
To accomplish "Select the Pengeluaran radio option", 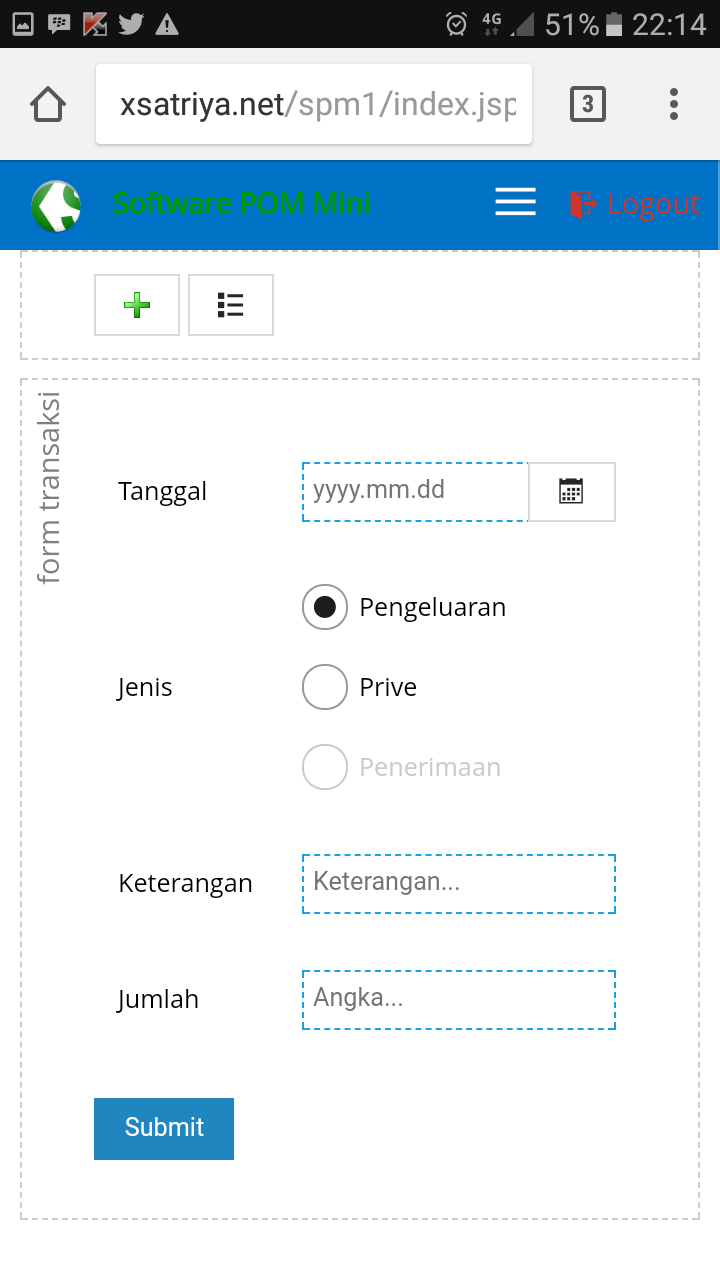I will tap(325, 607).
